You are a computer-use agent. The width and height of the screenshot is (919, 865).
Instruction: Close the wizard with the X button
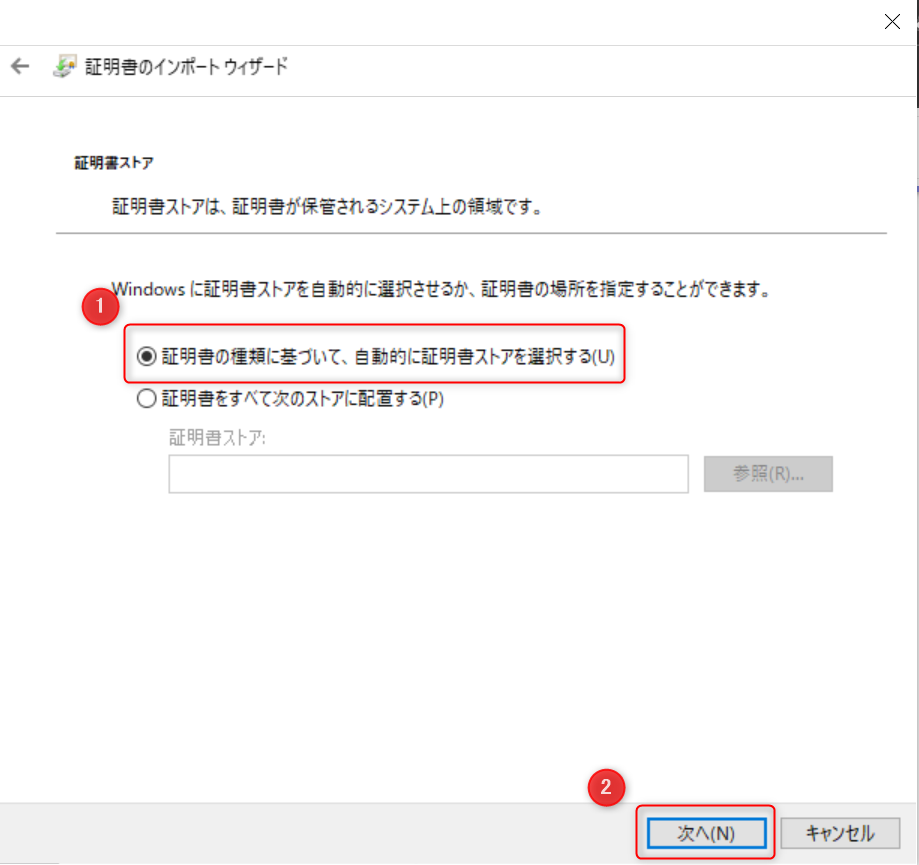(892, 22)
